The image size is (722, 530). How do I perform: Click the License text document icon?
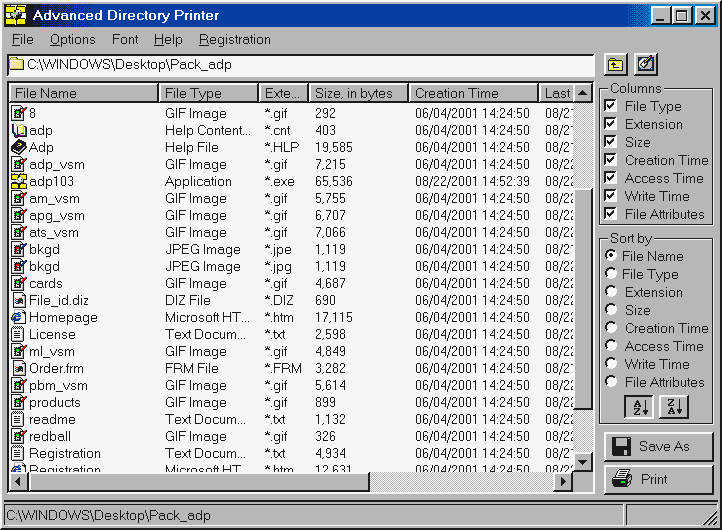point(18,335)
